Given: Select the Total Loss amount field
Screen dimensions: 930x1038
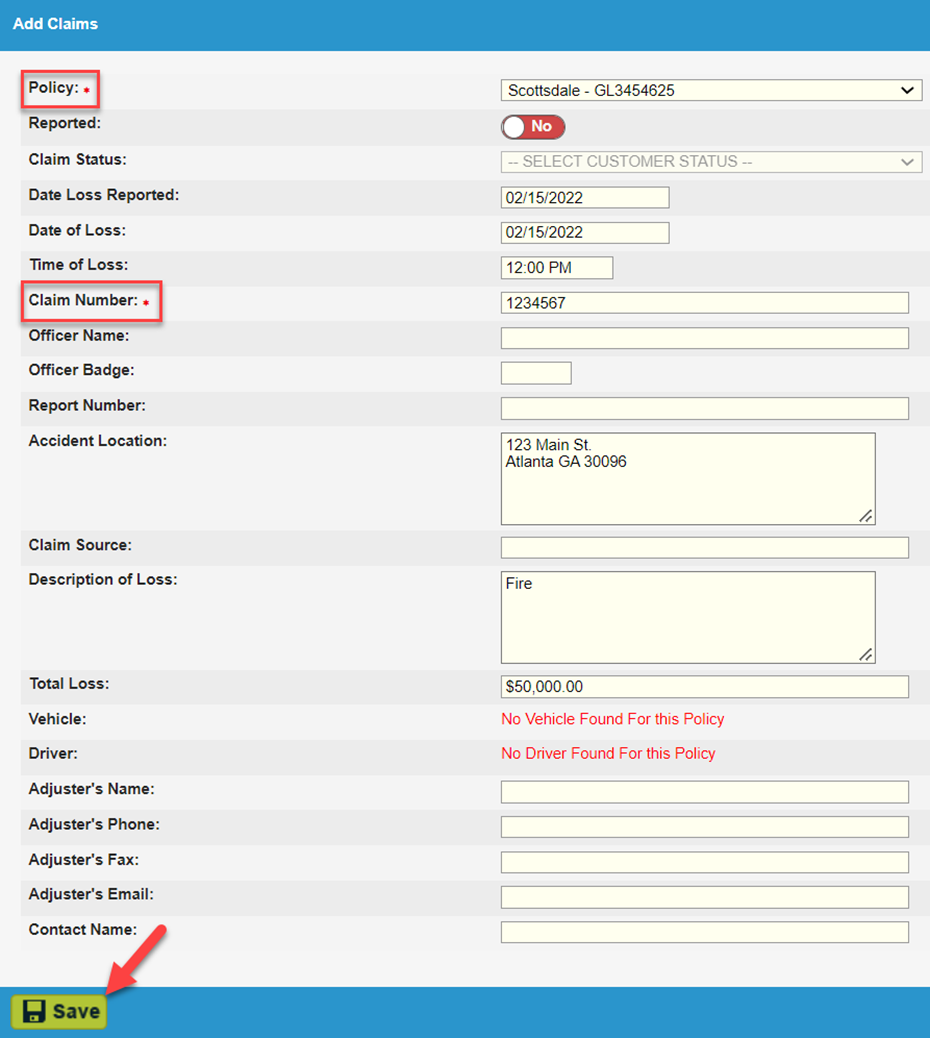Looking at the screenshot, I should pyautogui.click(x=703, y=687).
